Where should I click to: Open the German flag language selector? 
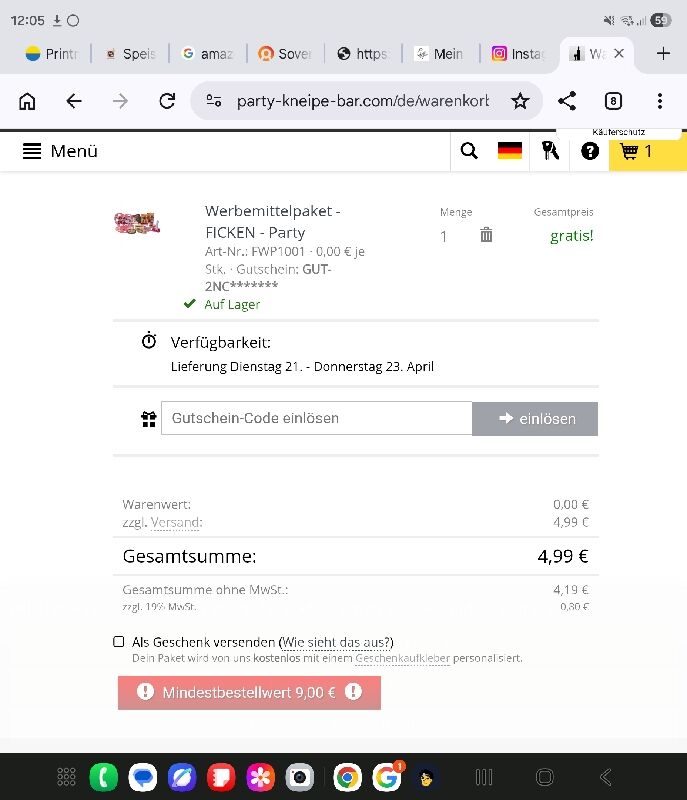[510, 151]
